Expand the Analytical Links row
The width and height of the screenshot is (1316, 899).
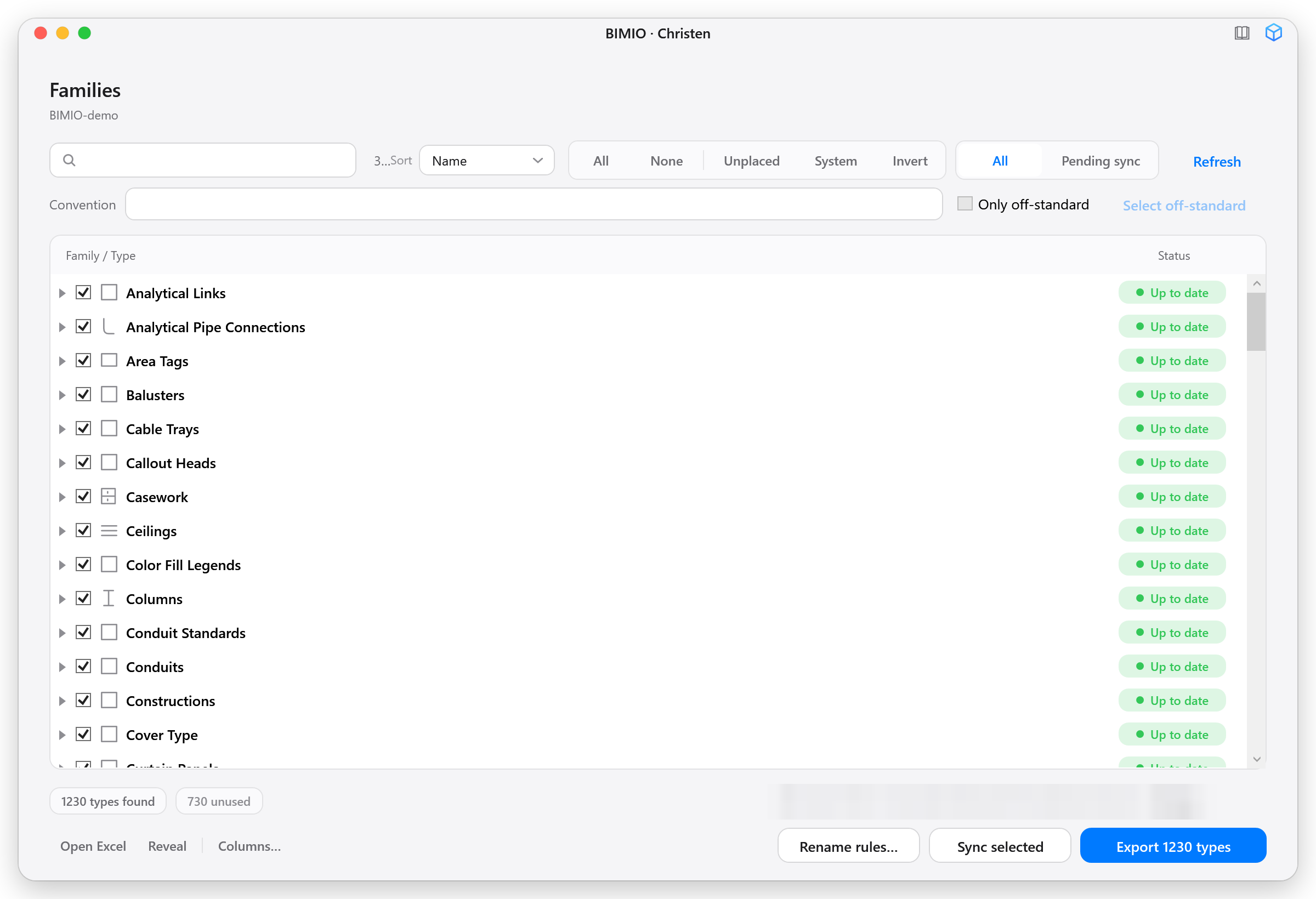(63, 293)
